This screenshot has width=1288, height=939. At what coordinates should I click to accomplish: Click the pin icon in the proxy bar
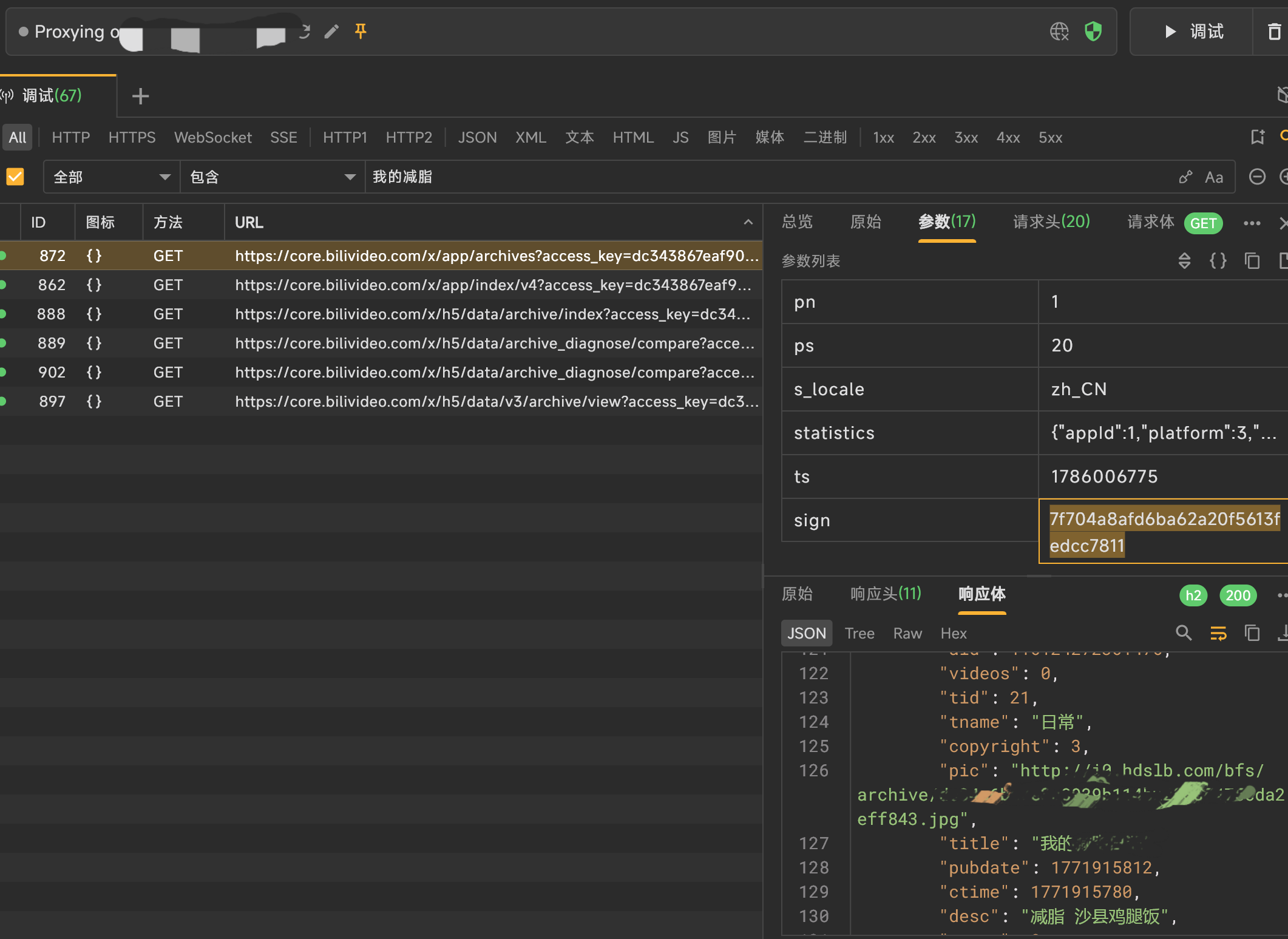coord(361,31)
